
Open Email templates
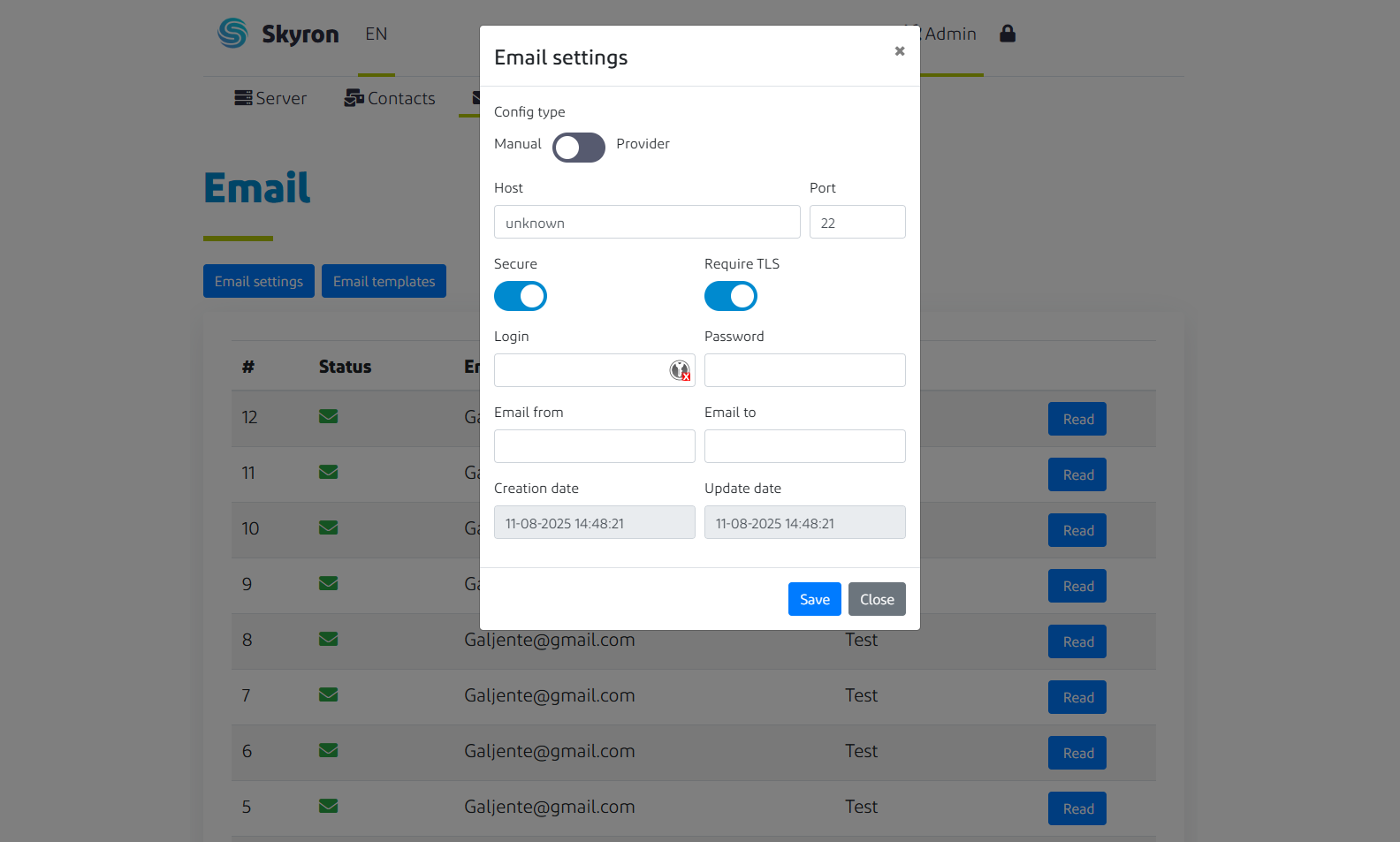(x=384, y=281)
